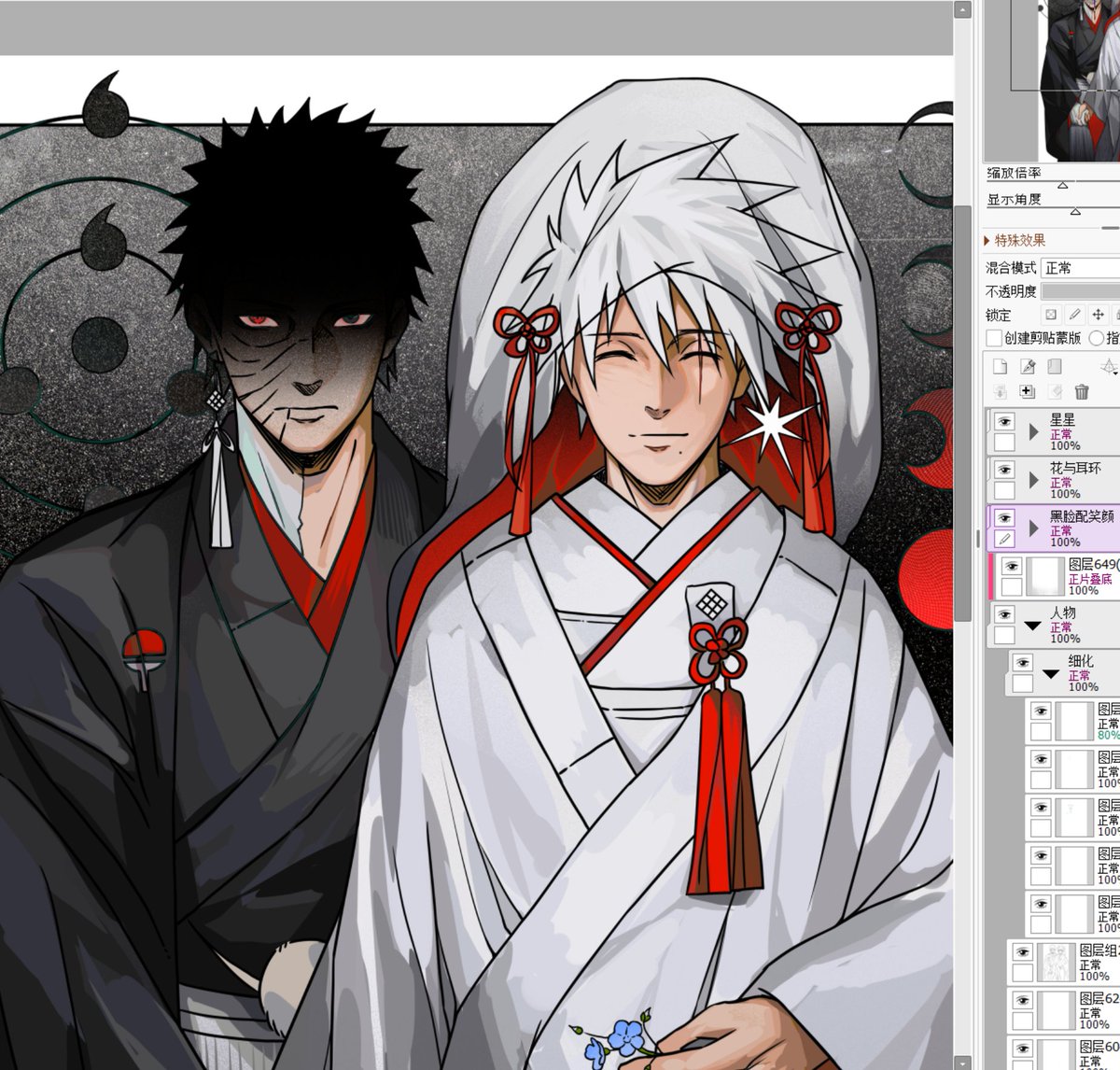Open the 混合模式 blend mode dropdown
This screenshot has height=1070, width=1120.
[x=1081, y=268]
